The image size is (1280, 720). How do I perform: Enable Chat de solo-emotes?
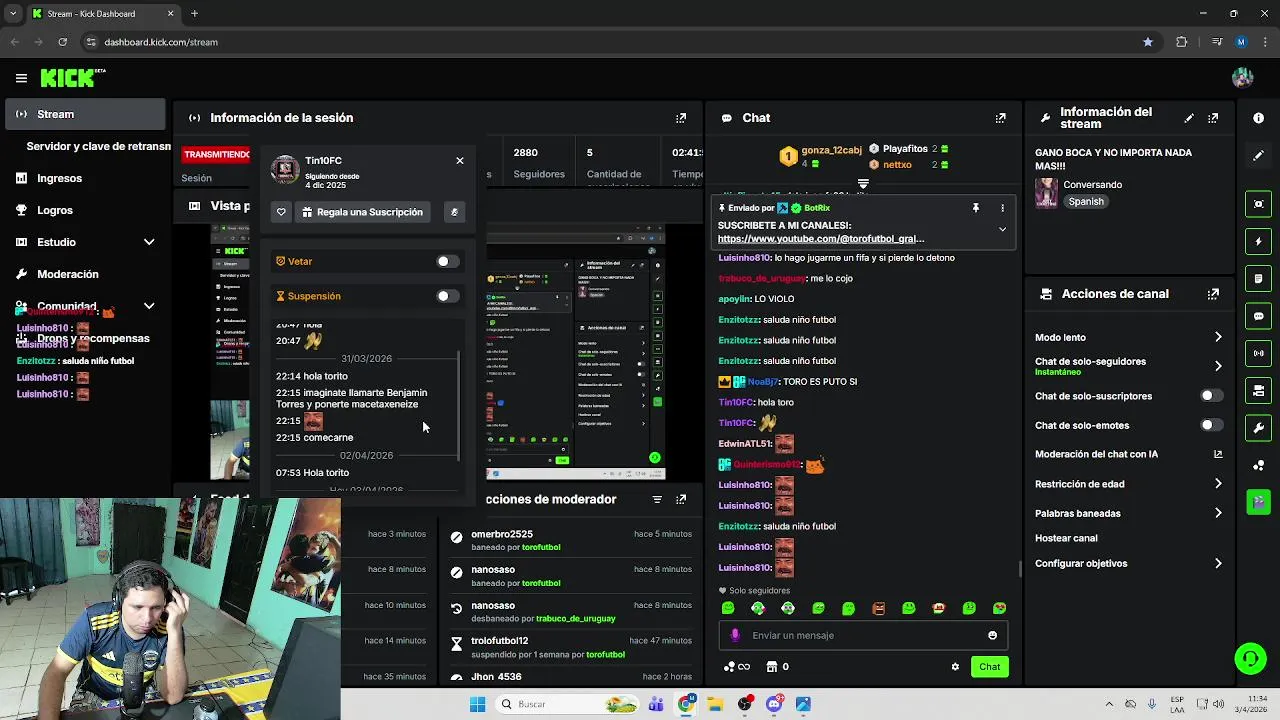click(x=1211, y=425)
